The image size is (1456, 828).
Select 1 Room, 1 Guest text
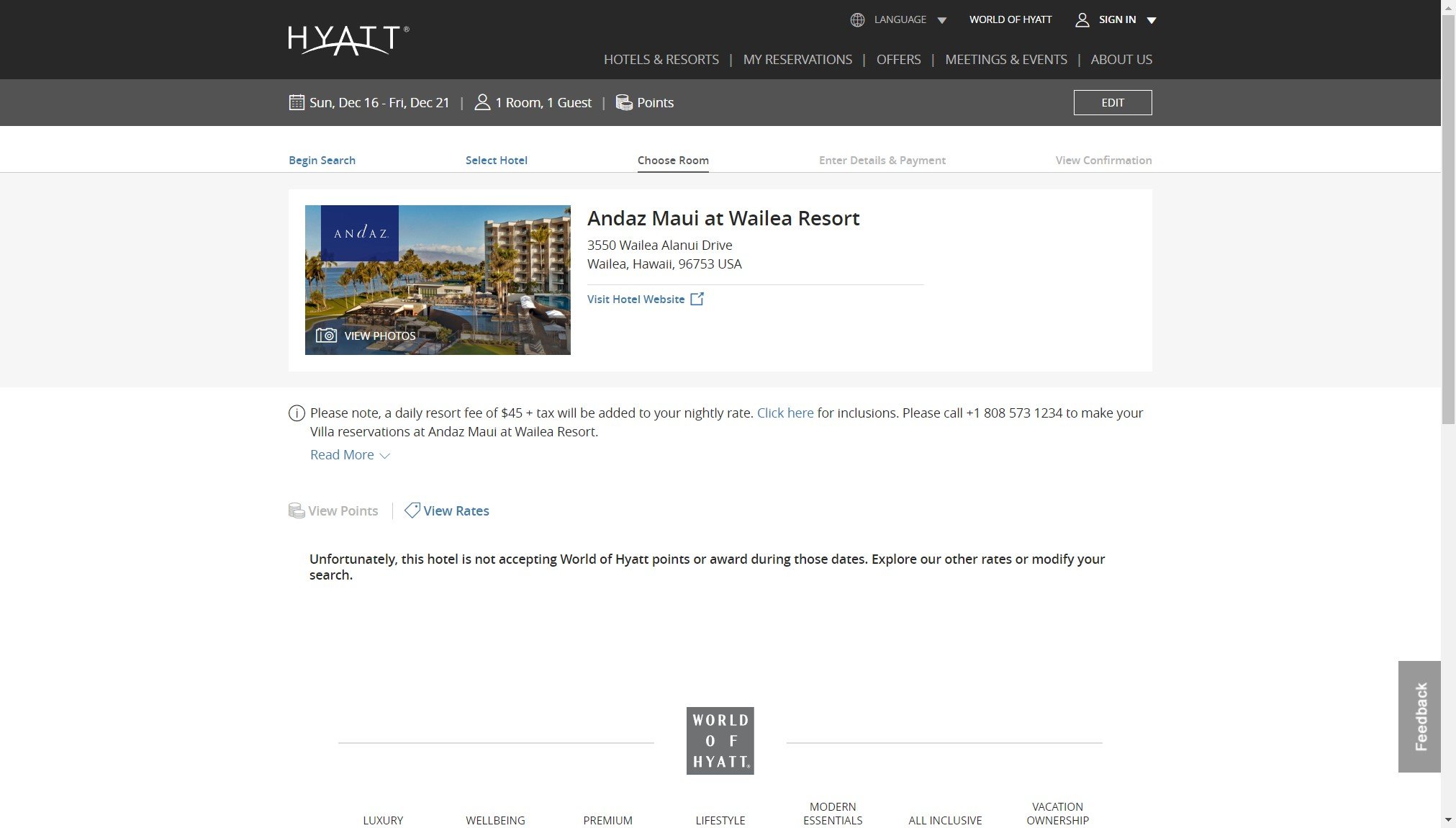[x=543, y=103]
